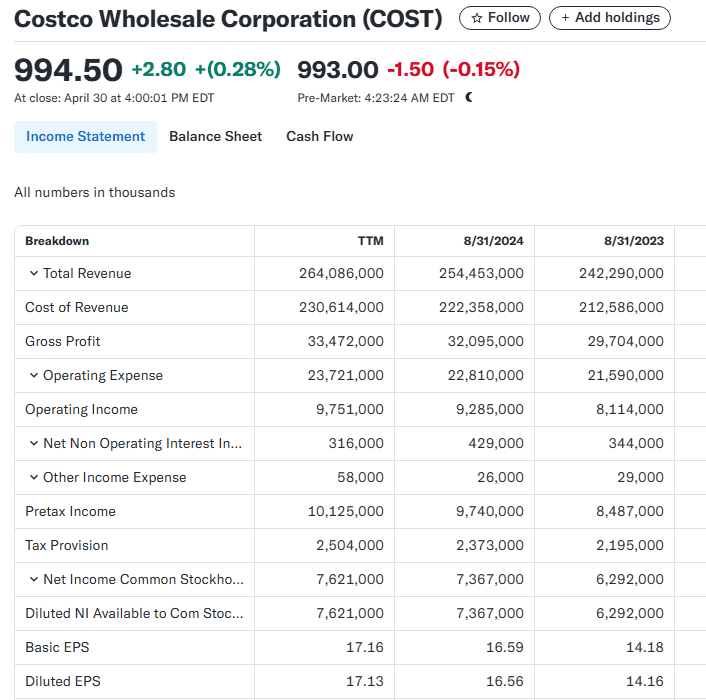706x700 pixels.
Task: Click 2024 Pretax Income value 9,740,000
Action: (490, 511)
